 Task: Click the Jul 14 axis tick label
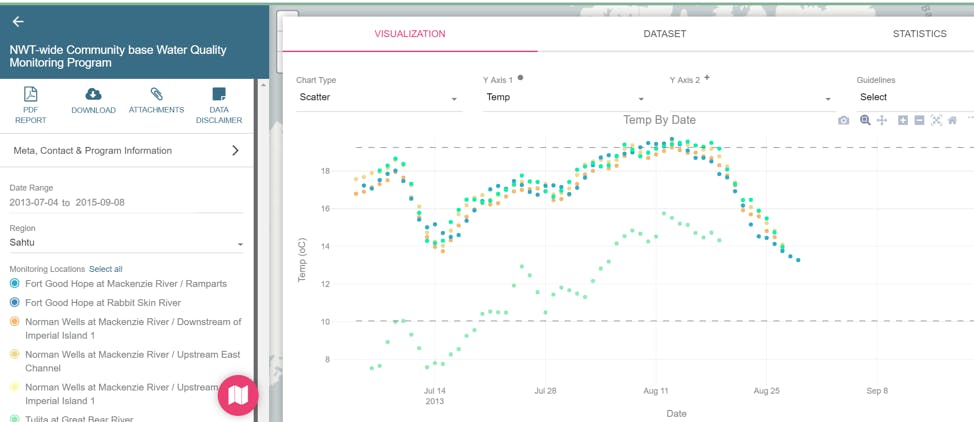pos(435,391)
